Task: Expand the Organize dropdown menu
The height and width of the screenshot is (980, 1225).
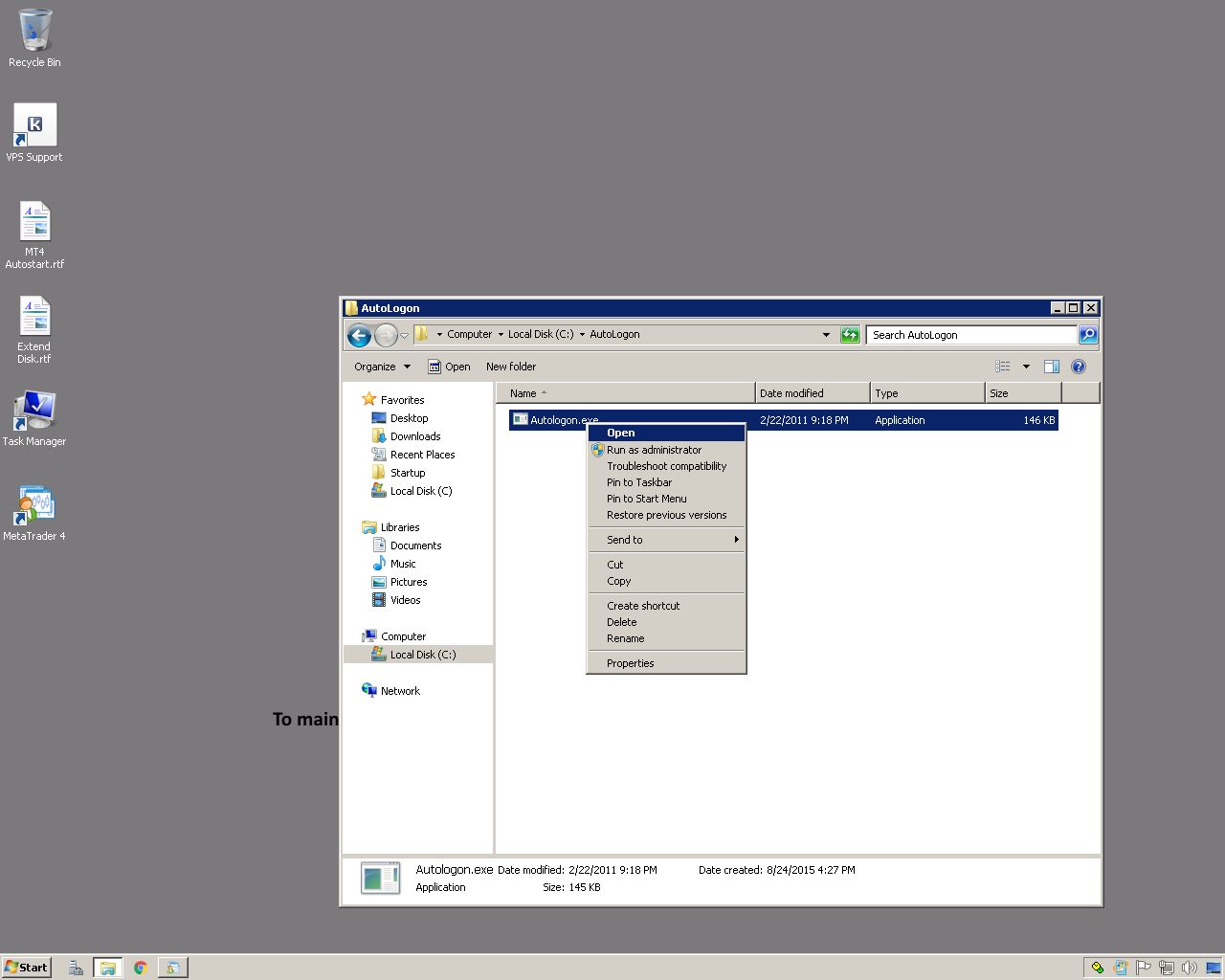Action: coord(382,367)
